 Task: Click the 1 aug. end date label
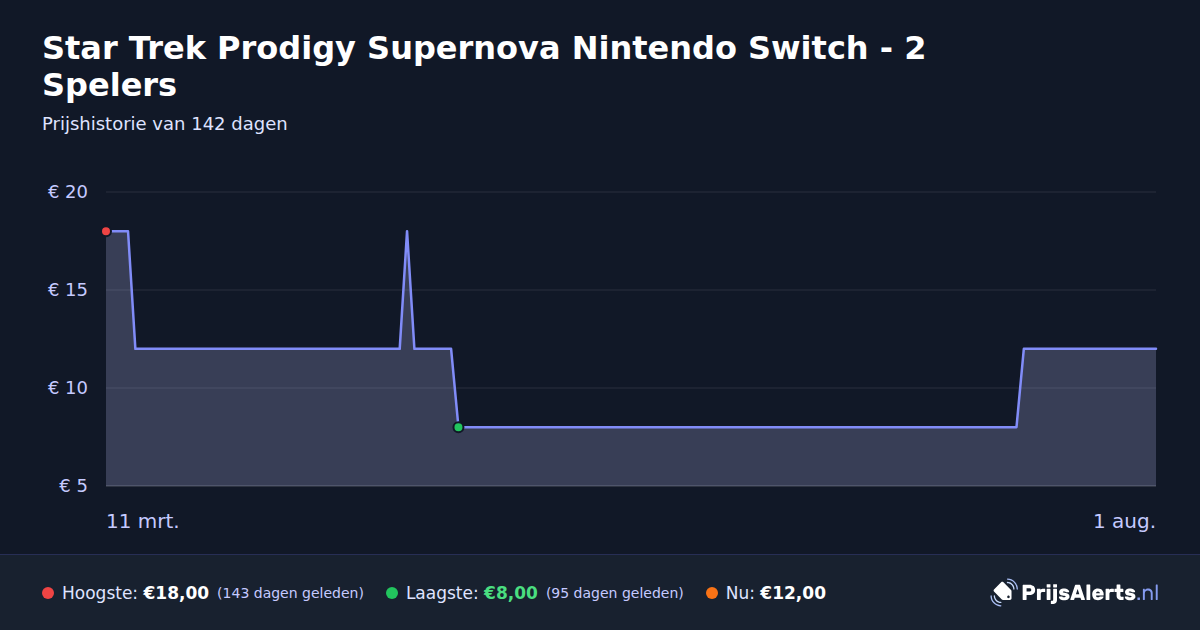tap(1124, 521)
